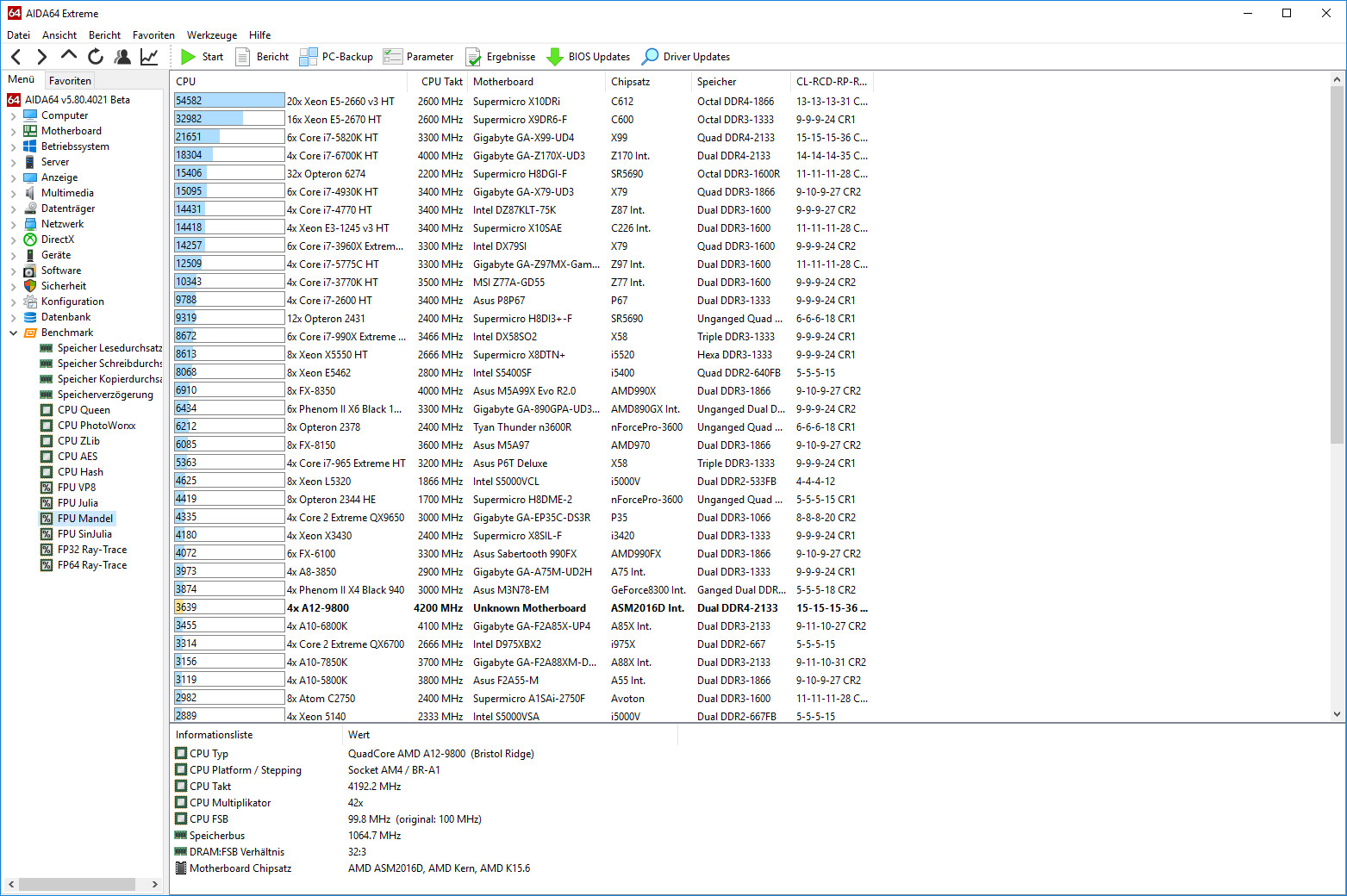The image size is (1347, 896).
Task: Expand the Motherboard tree node
Action: tap(13, 131)
